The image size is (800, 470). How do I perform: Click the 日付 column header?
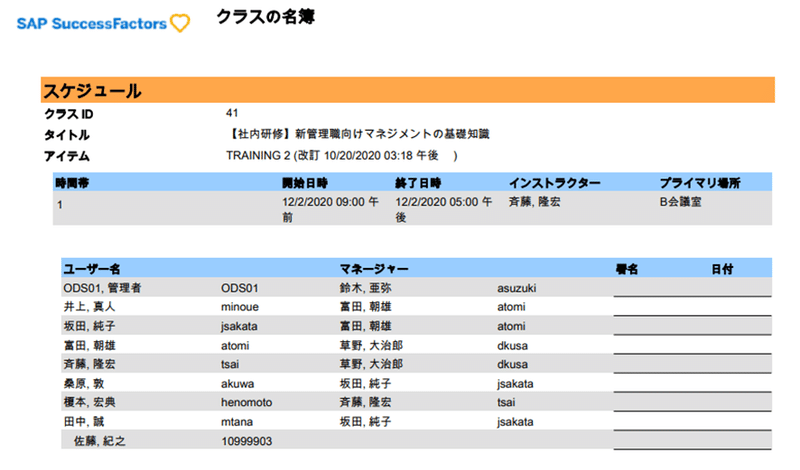point(722,269)
